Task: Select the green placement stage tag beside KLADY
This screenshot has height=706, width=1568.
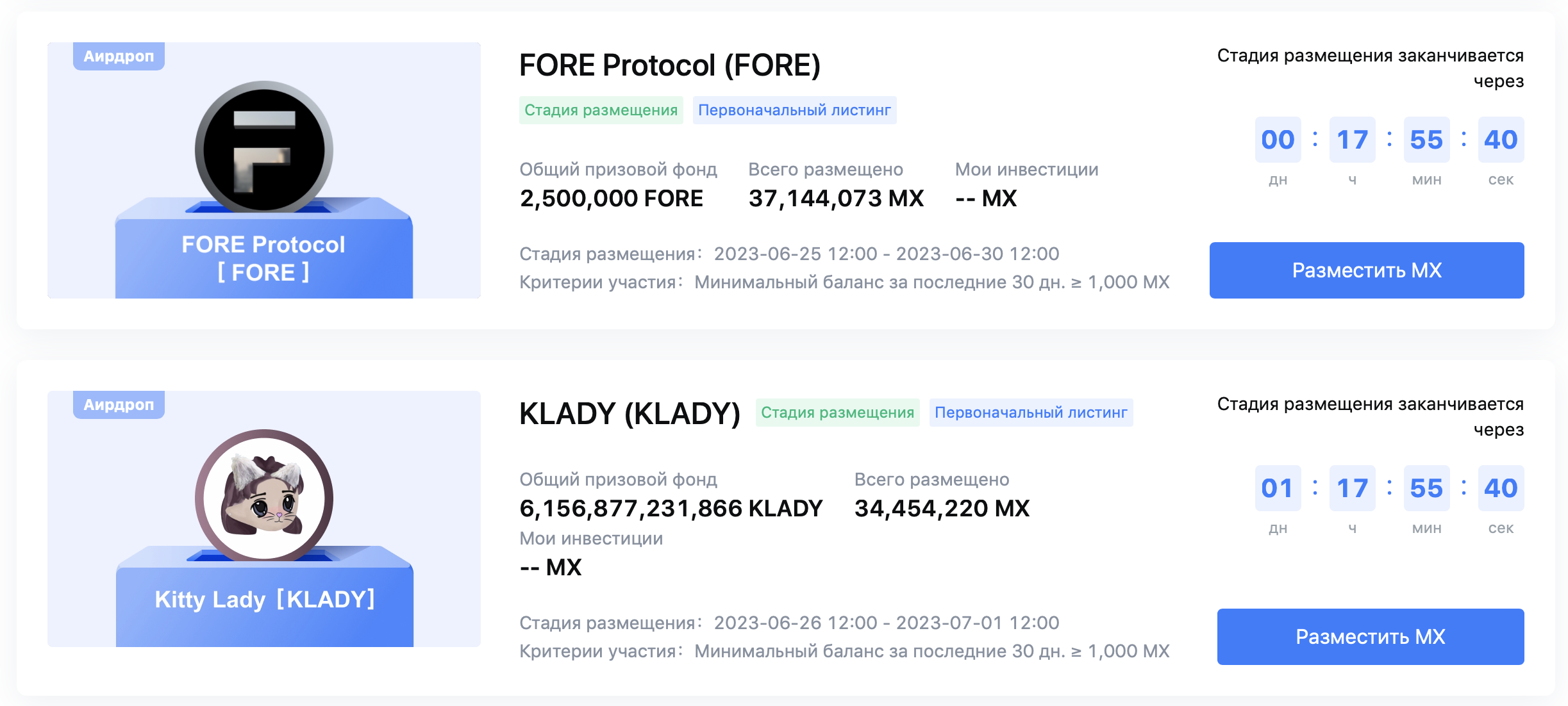Action: (x=837, y=413)
